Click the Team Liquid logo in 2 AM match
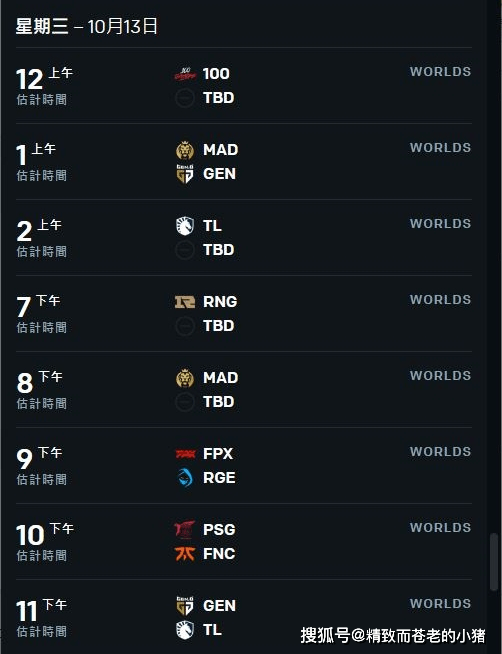This screenshot has width=502, height=654. pyautogui.click(x=185, y=226)
